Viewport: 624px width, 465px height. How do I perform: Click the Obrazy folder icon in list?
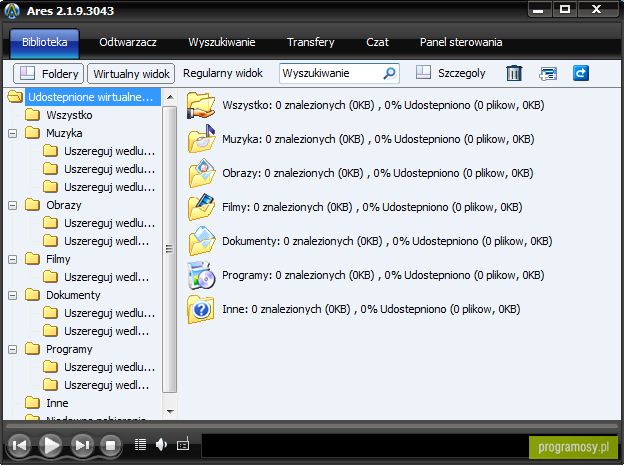pos(202,173)
